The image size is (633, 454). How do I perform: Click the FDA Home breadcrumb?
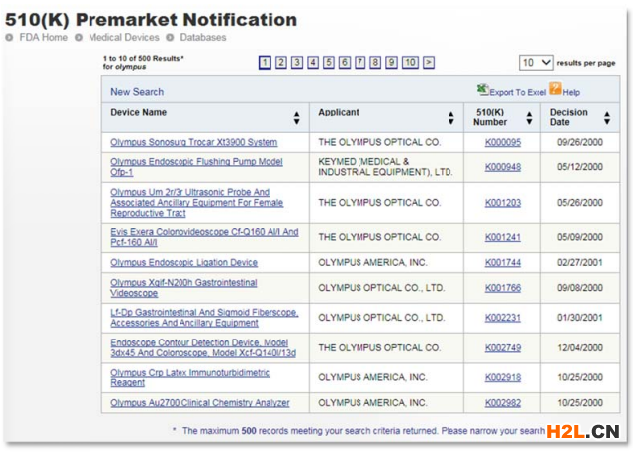coord(41,38)
